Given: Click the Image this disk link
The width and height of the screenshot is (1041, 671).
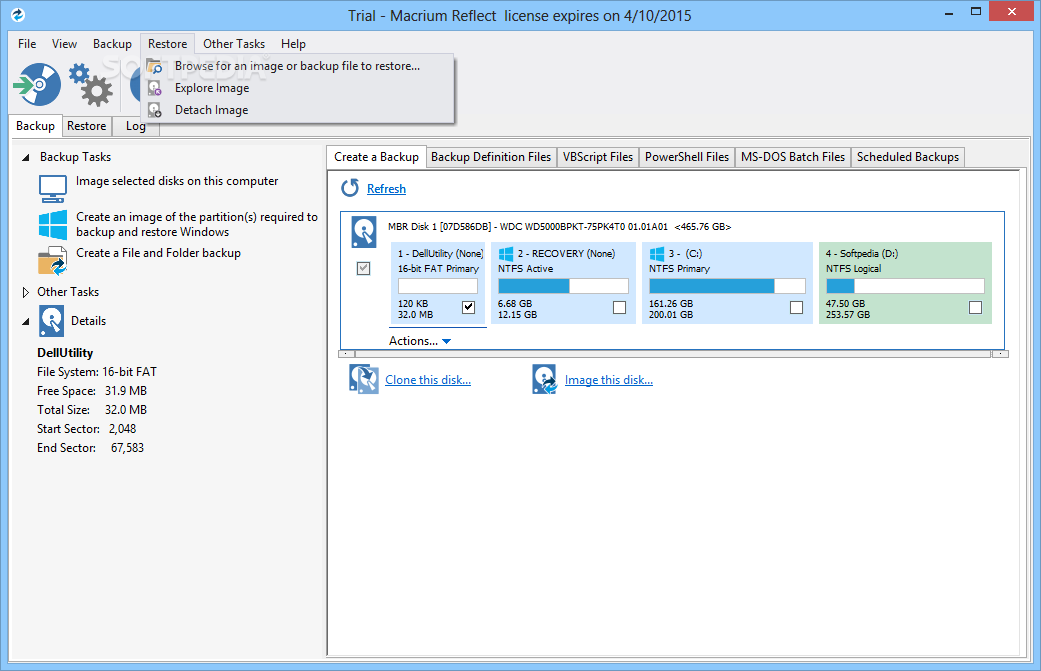Looking at the screenshot, I should (x=609, y=380).
